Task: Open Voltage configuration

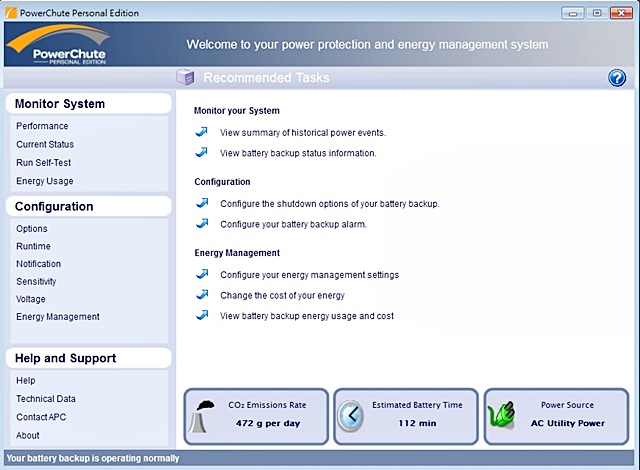Action: 31,299
